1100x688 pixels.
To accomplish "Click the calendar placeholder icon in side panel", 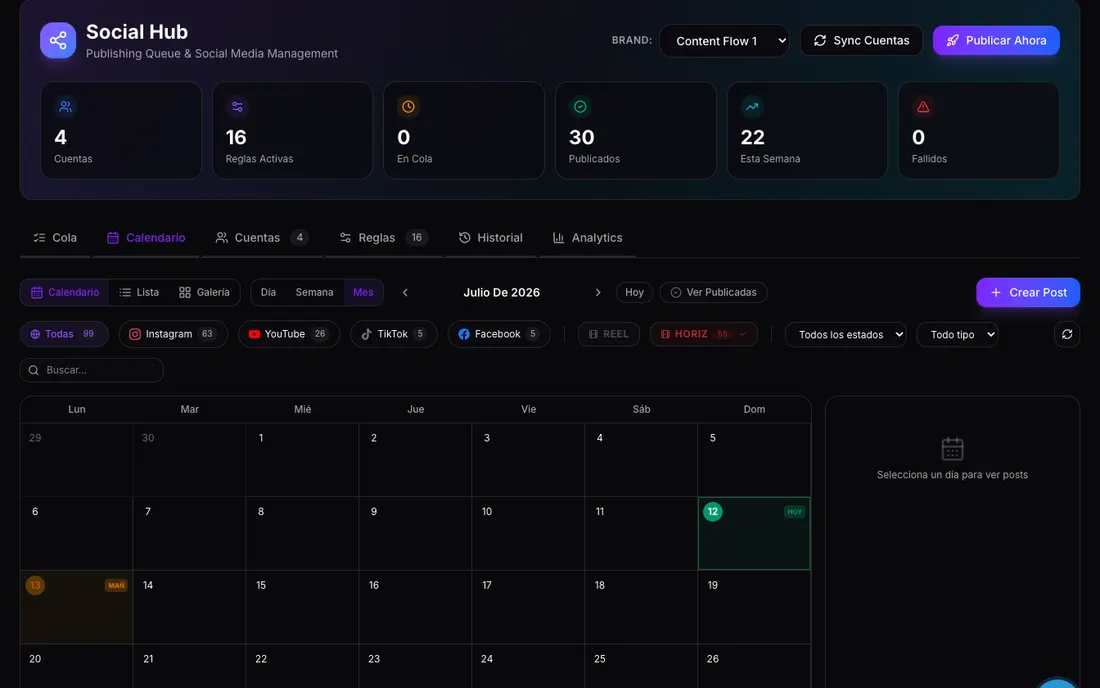I will point(952,449).
